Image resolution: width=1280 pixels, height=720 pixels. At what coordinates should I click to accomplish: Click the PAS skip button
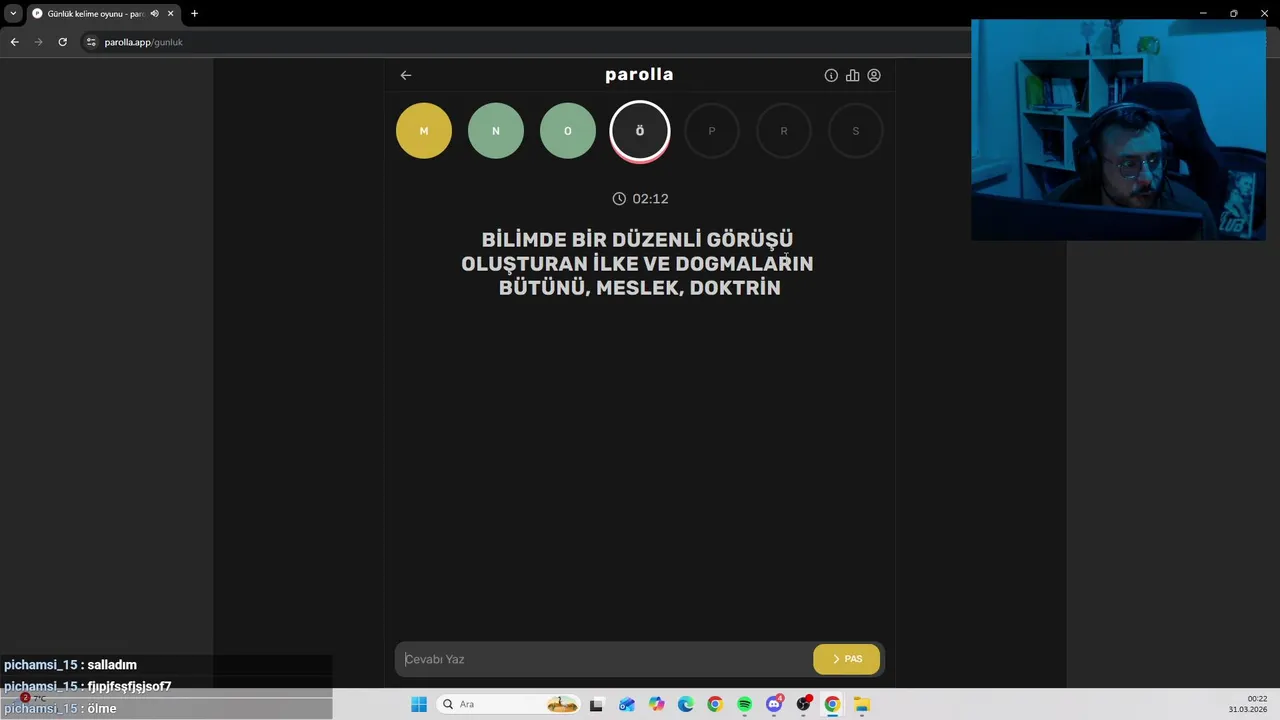point(846,659)
